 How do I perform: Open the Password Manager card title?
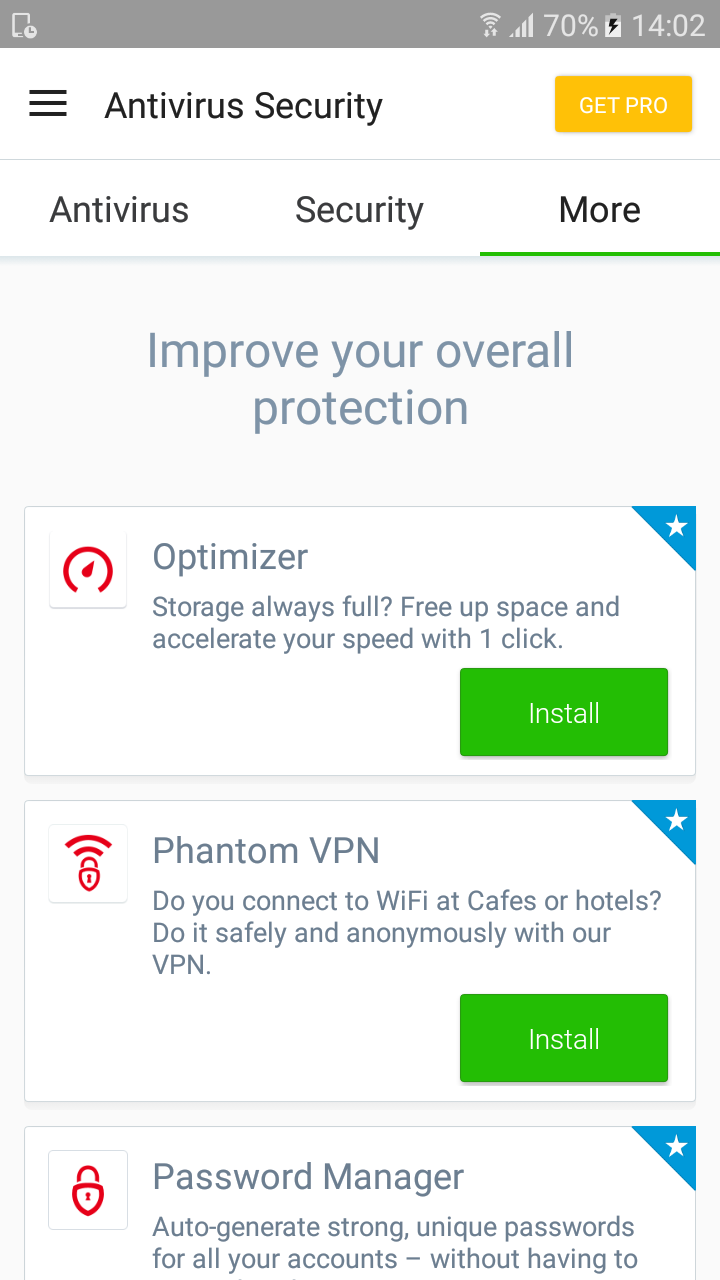(x=308, y=1177)
